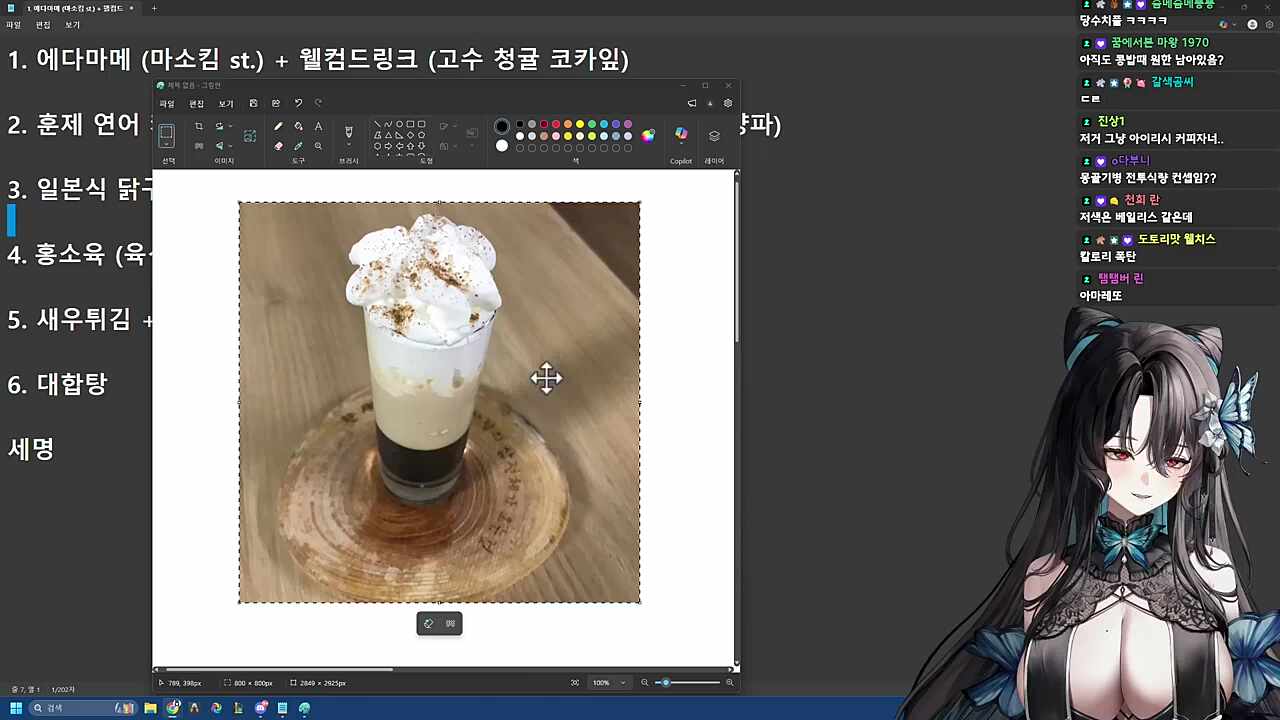
Task: Open Paint's View (보기) menu
Action: click(x=226, y=104)
